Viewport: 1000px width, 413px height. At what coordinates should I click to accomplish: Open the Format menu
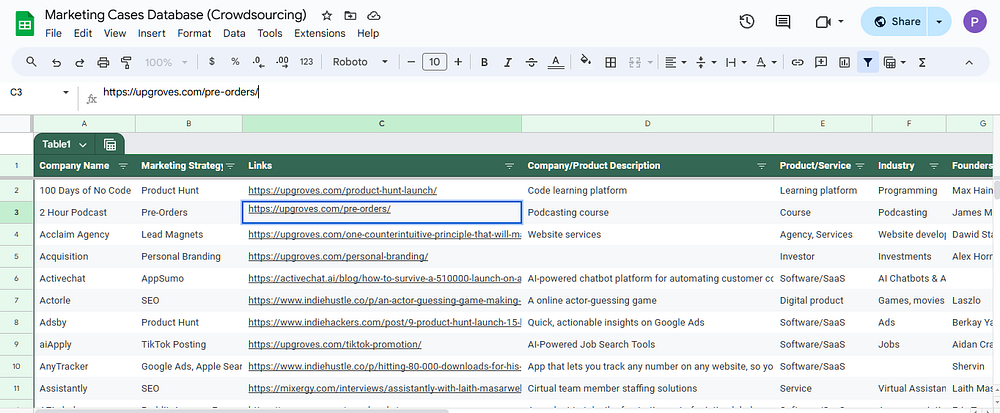click(x=194, y=33)
